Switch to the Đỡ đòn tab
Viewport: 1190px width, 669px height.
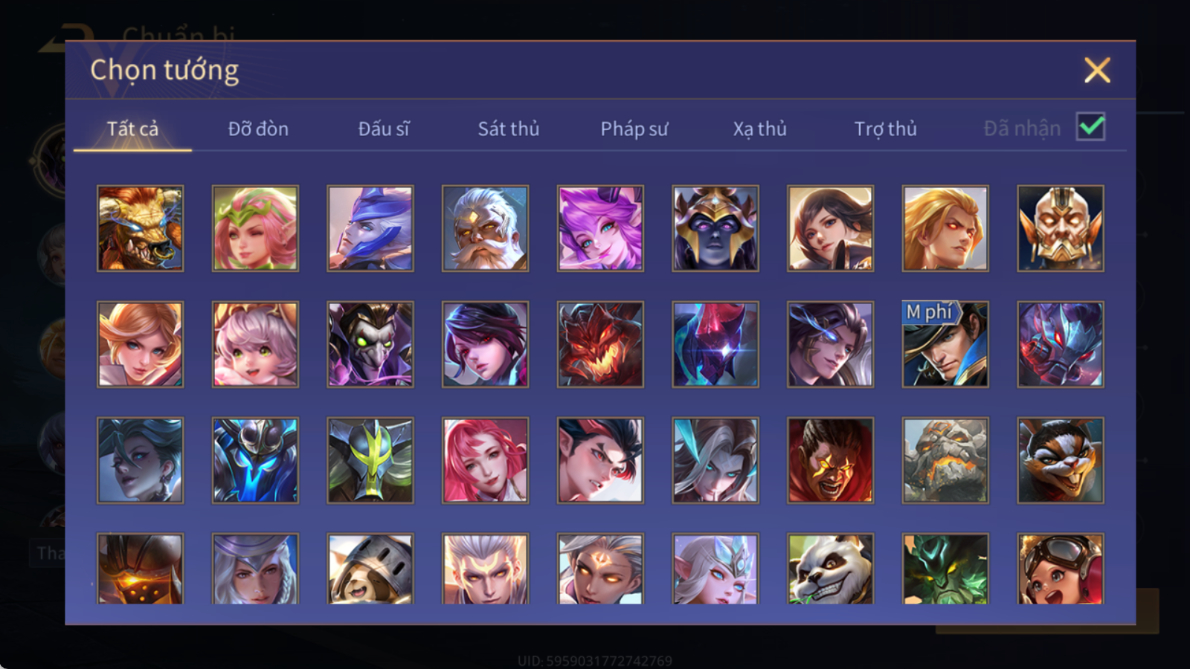pos(258,129)
